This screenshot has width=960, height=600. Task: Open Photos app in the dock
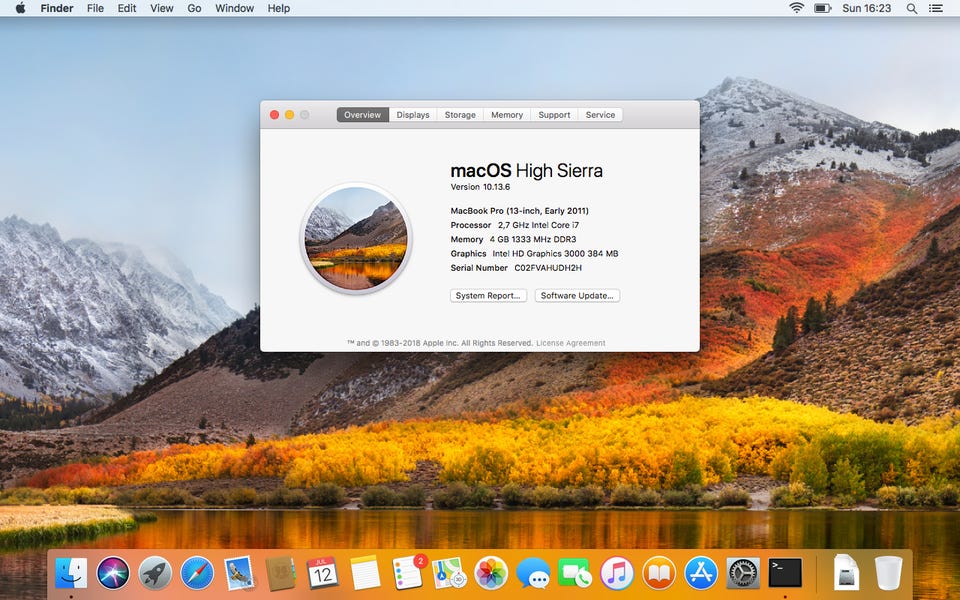tap(490, 573)
